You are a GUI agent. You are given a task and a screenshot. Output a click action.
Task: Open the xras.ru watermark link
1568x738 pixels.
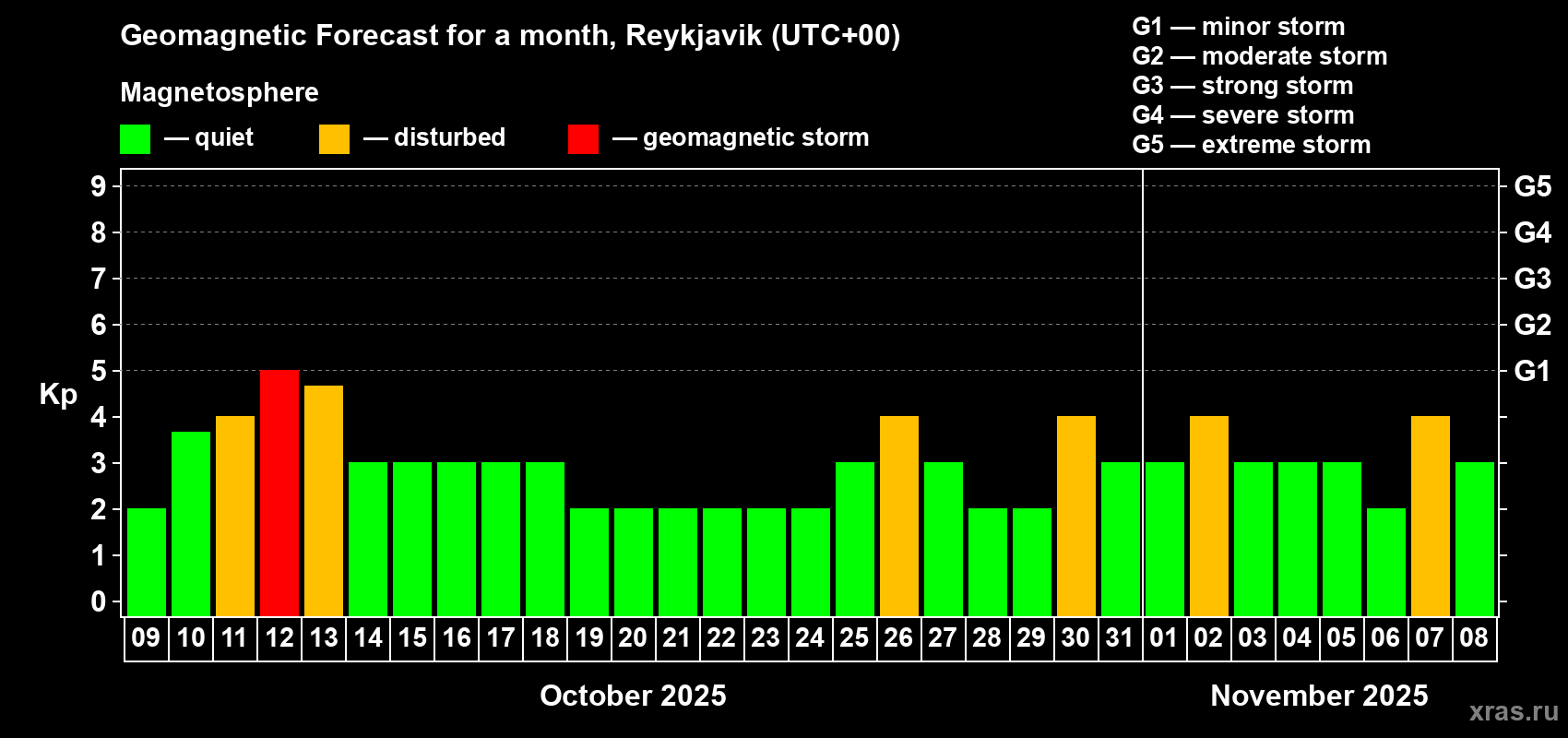1514,711
